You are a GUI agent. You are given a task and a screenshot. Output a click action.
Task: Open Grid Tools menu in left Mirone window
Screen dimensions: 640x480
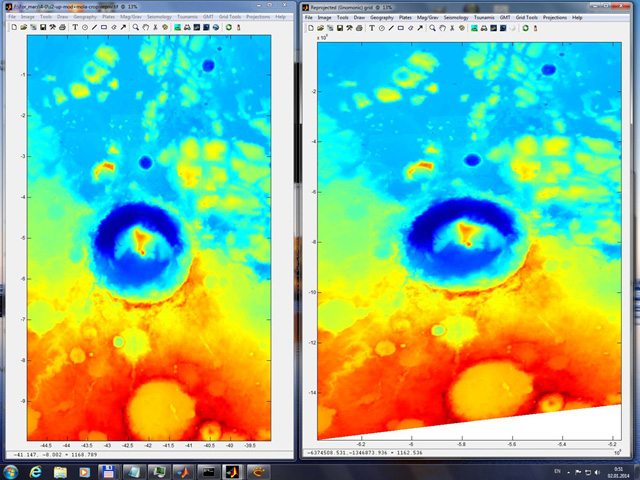coord(230,17)
